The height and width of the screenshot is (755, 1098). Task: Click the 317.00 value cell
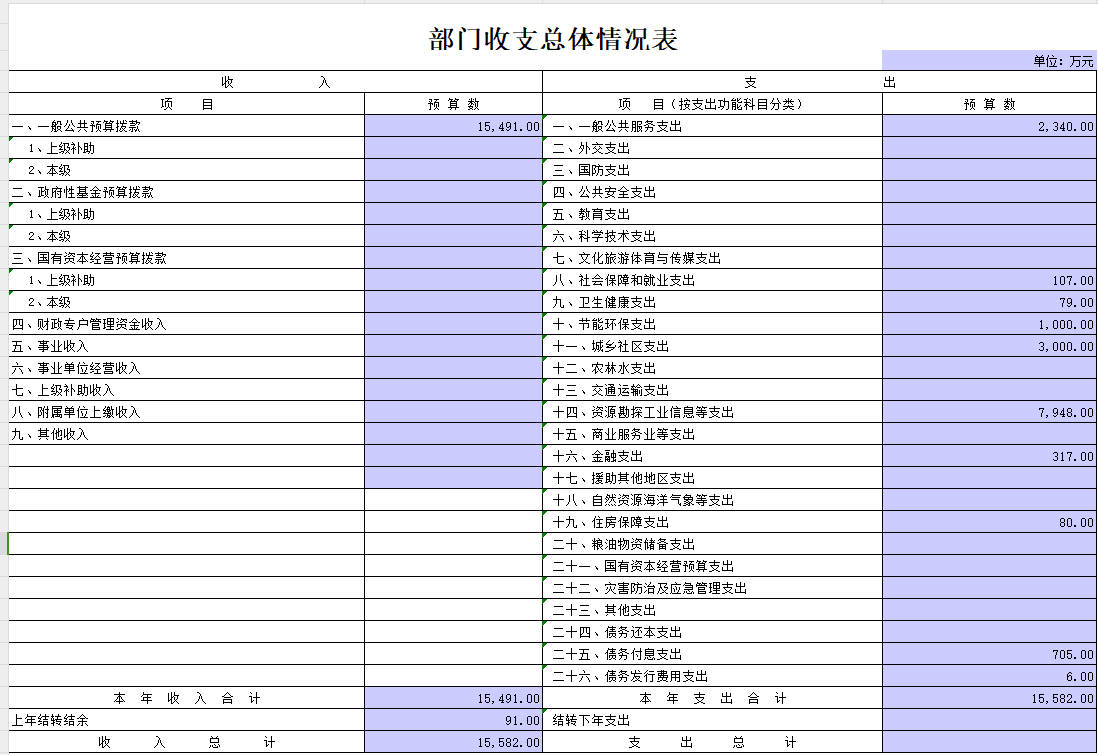tap(989, 456)
